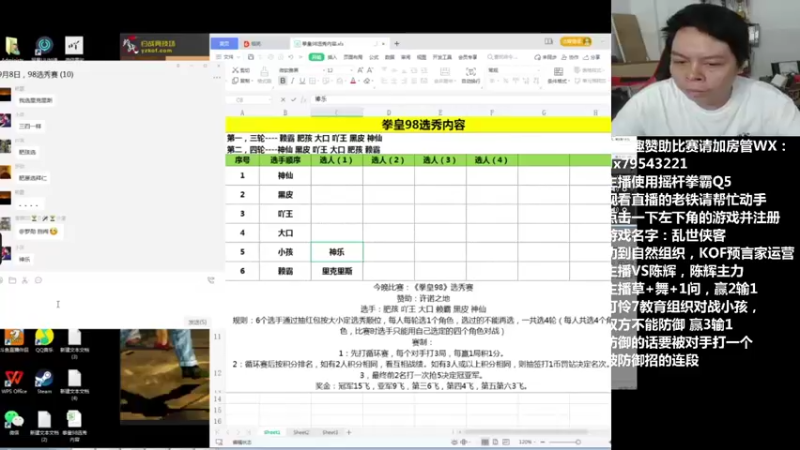Click the formula bar input field

point(459,99)
